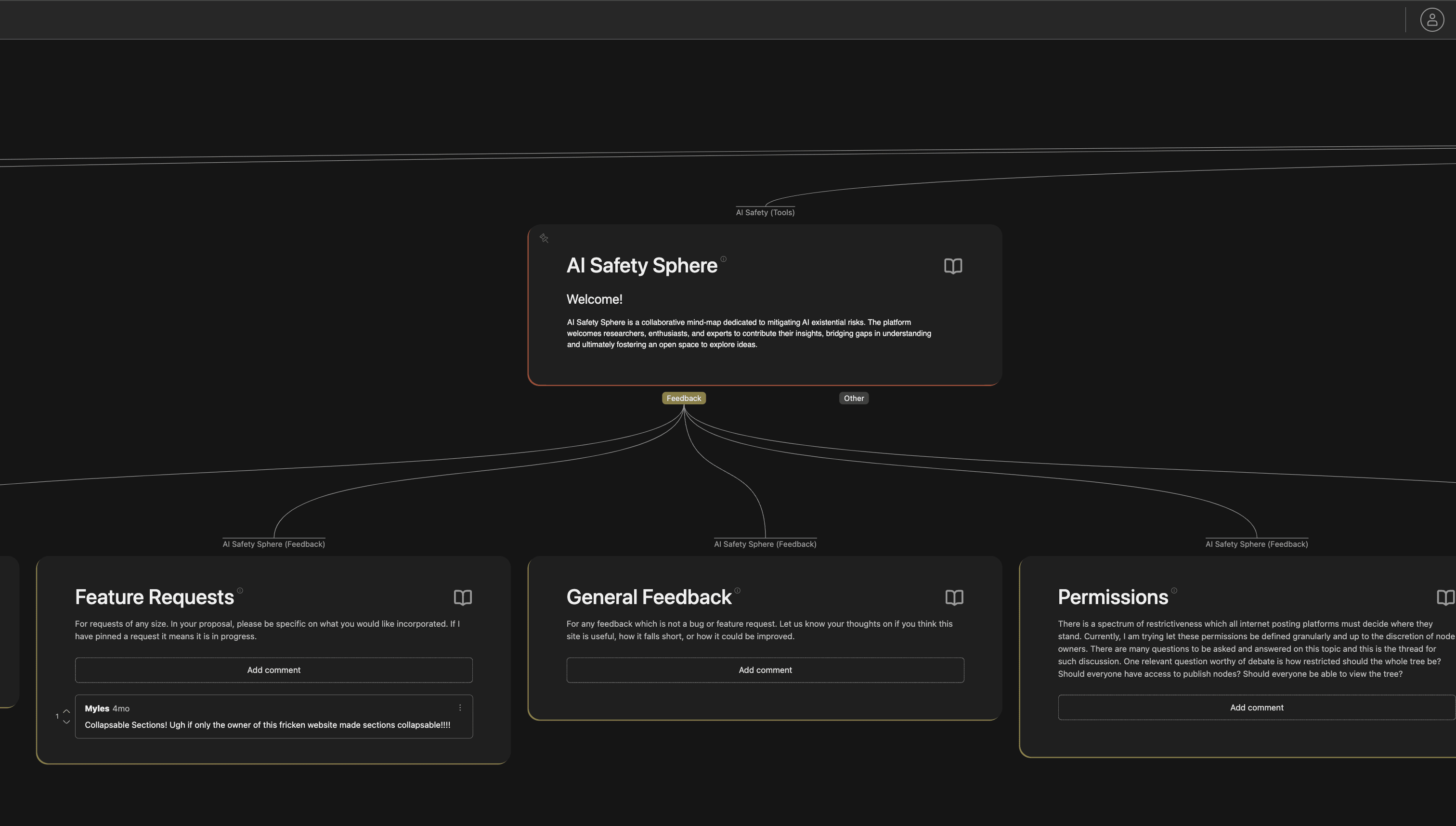1456x826 pixels.
Task: Click info icon beside General Feedback title
Action: coord(737,591)
